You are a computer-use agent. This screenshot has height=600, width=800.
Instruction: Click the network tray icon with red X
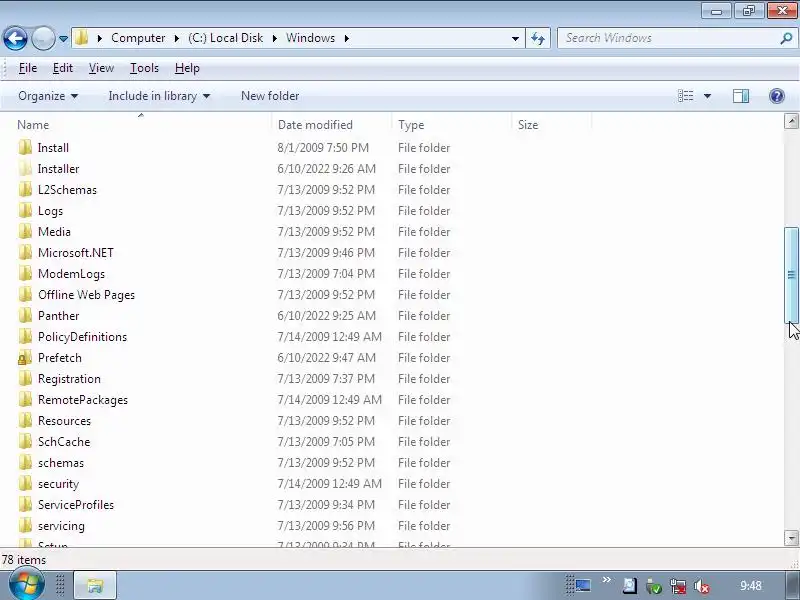[678, 586]
